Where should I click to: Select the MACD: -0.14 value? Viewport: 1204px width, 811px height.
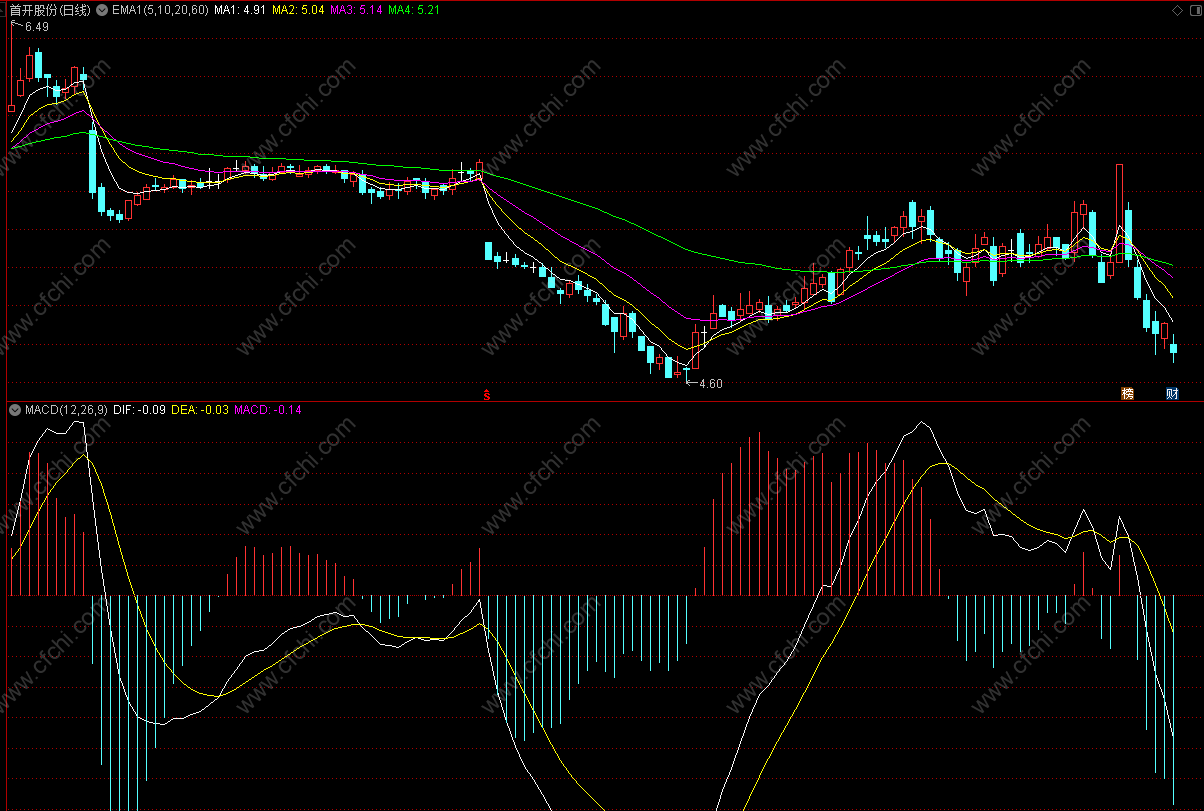(x=268, y=409)
